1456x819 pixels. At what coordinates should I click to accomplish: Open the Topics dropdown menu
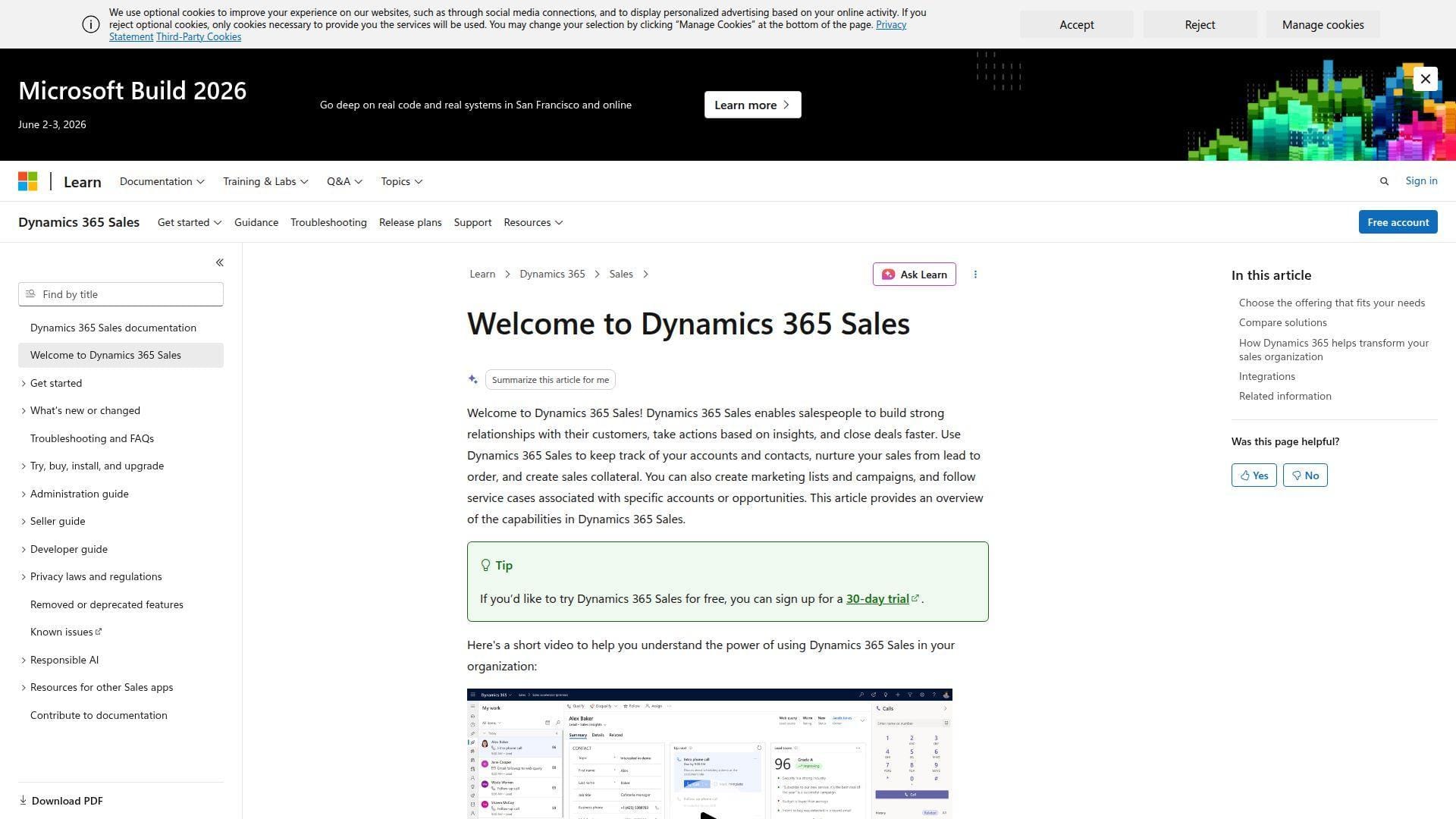(x=402, y=181)
